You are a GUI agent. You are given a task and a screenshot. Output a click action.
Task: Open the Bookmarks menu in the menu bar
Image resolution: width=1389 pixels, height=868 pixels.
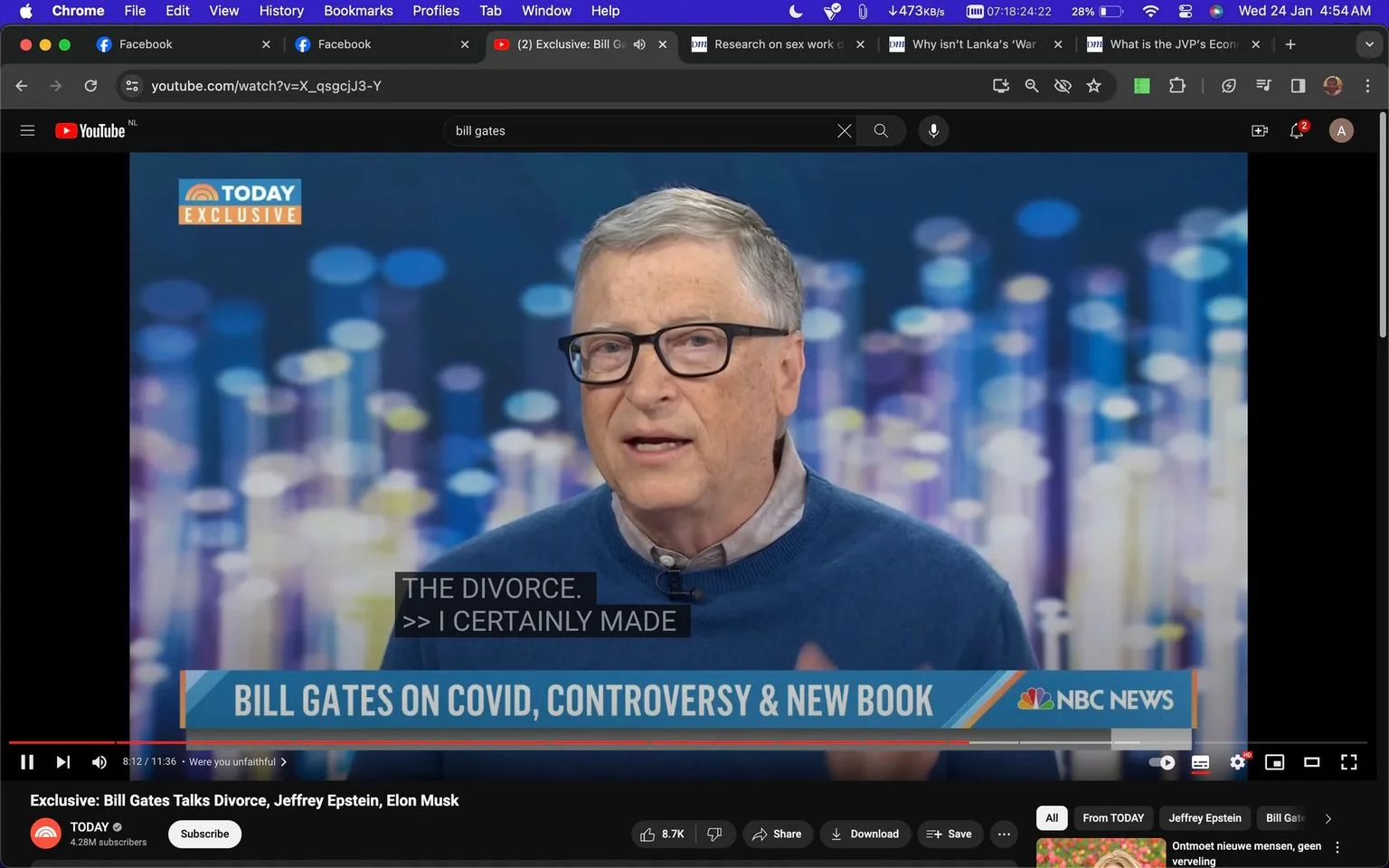point(358,11)
